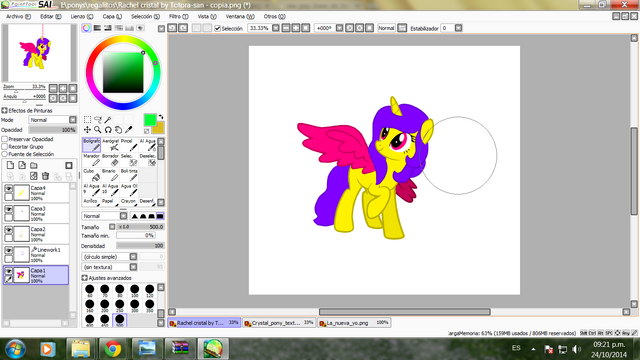Choose the Marador marker tool
640x360 pixels.
91,160
